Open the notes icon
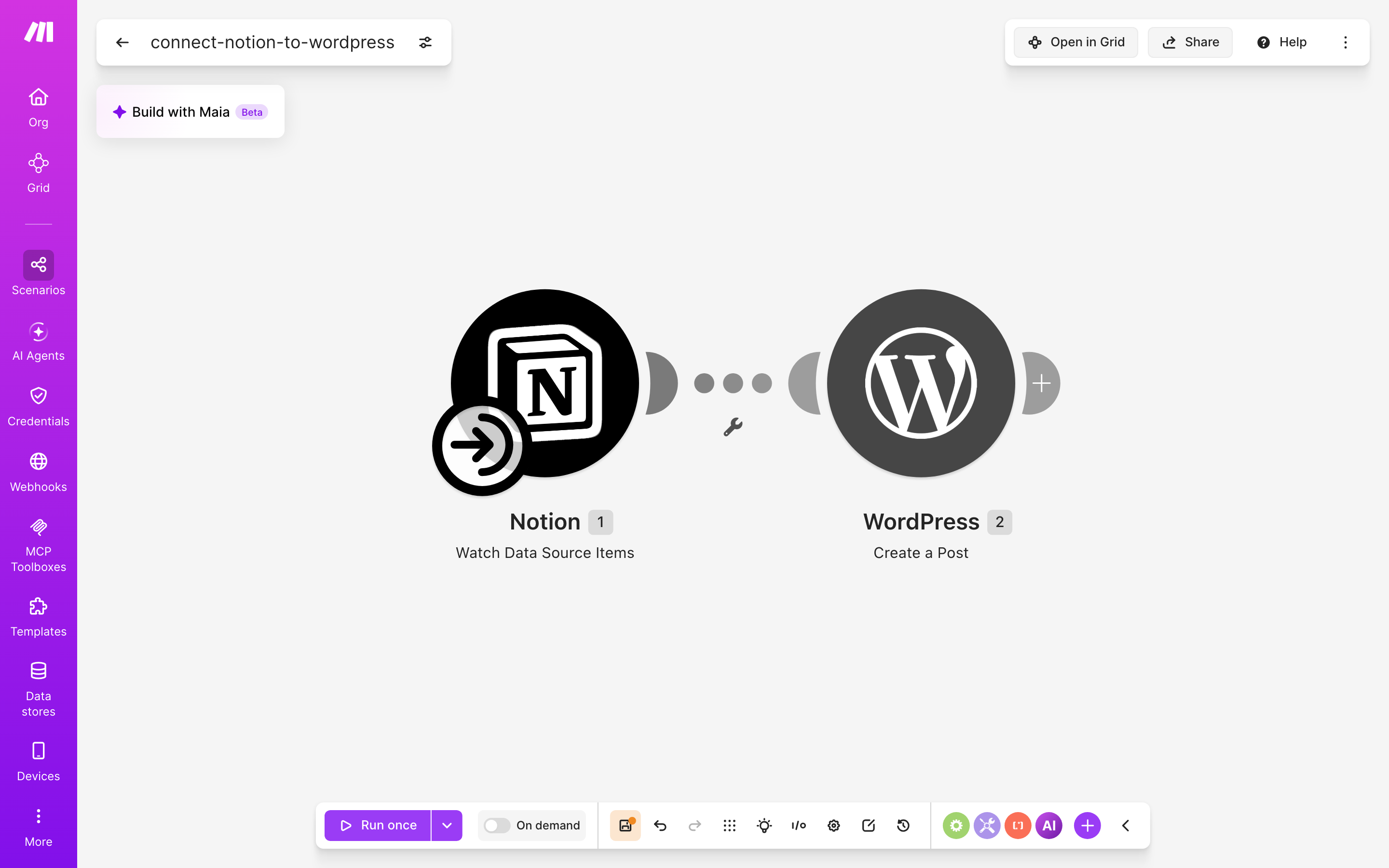1389x868 pixels. point(869,826)
